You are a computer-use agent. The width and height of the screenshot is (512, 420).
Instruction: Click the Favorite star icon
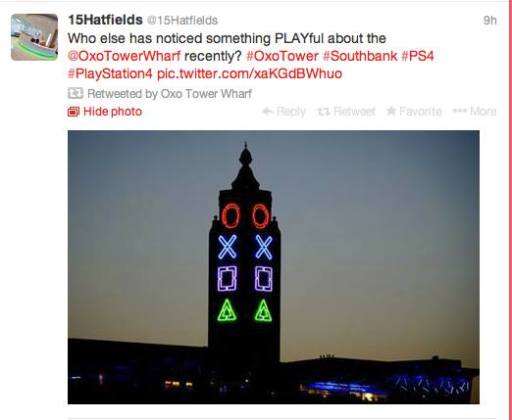tap(391, 111)
